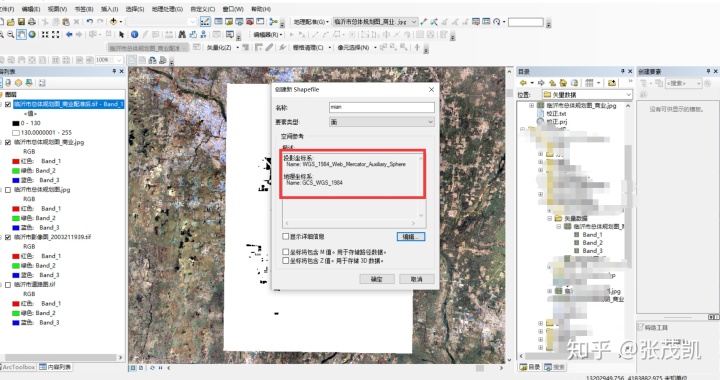Switch to the 搜索 tab below Catalog
Screen dimensions: 720x380
[555, 367]
